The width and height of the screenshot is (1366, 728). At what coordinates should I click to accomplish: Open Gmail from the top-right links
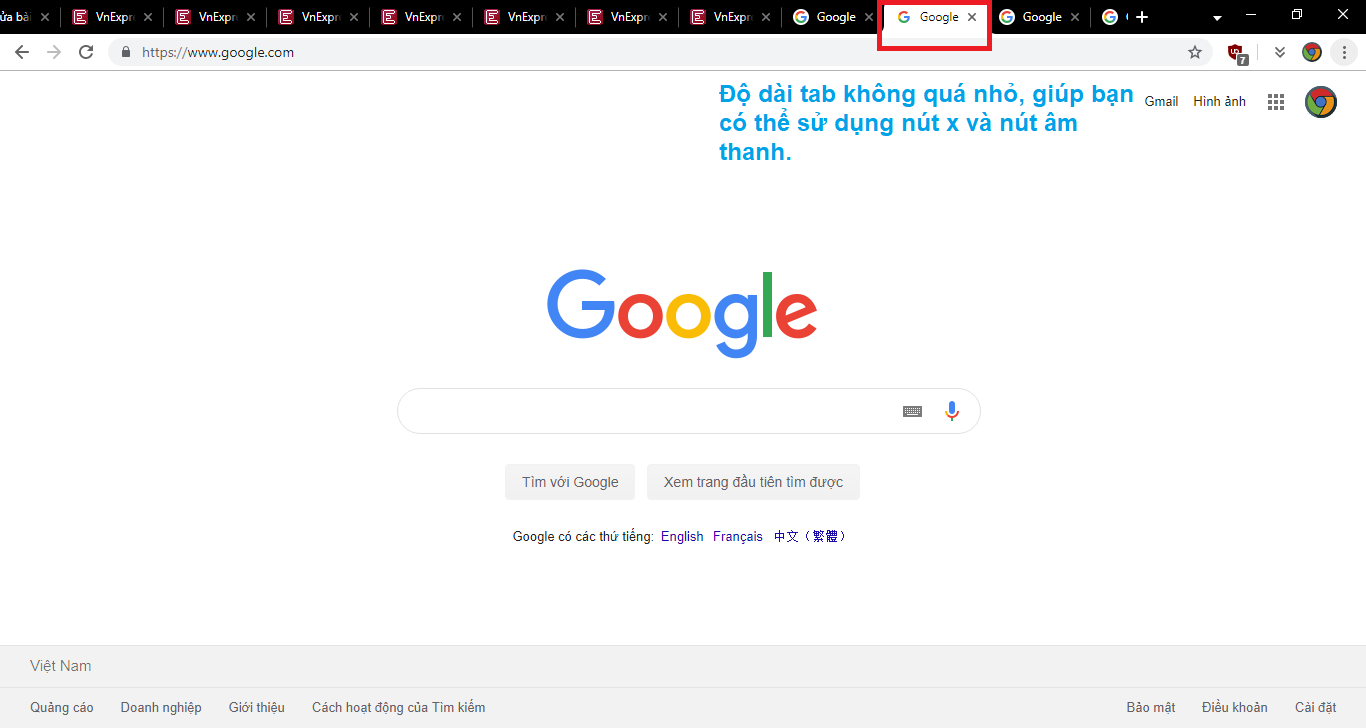1161,101
